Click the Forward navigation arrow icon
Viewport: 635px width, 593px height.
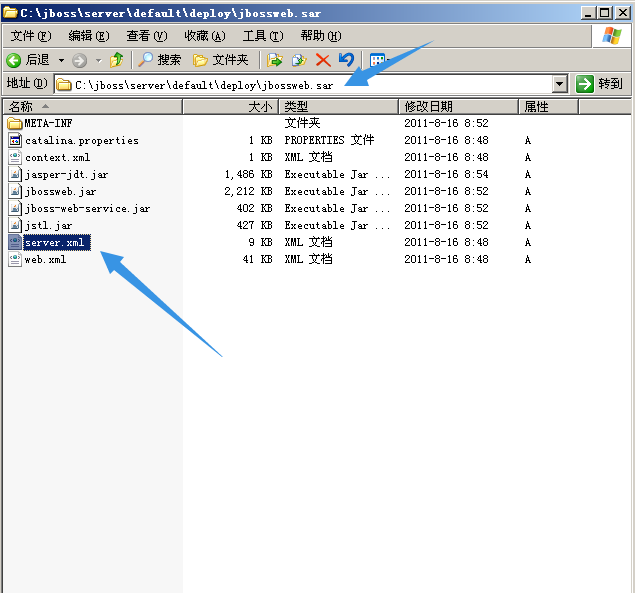(x=79, y=60)
